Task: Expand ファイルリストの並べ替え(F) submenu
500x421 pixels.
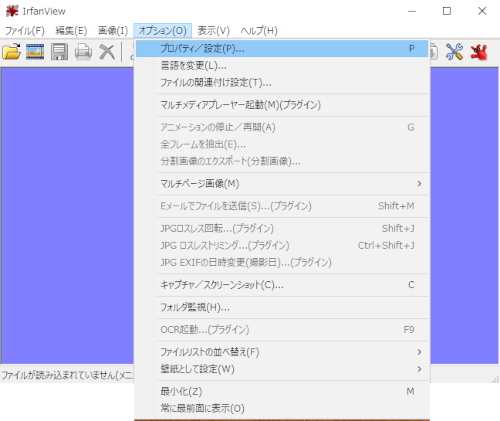Action: (x=282, y=352)
